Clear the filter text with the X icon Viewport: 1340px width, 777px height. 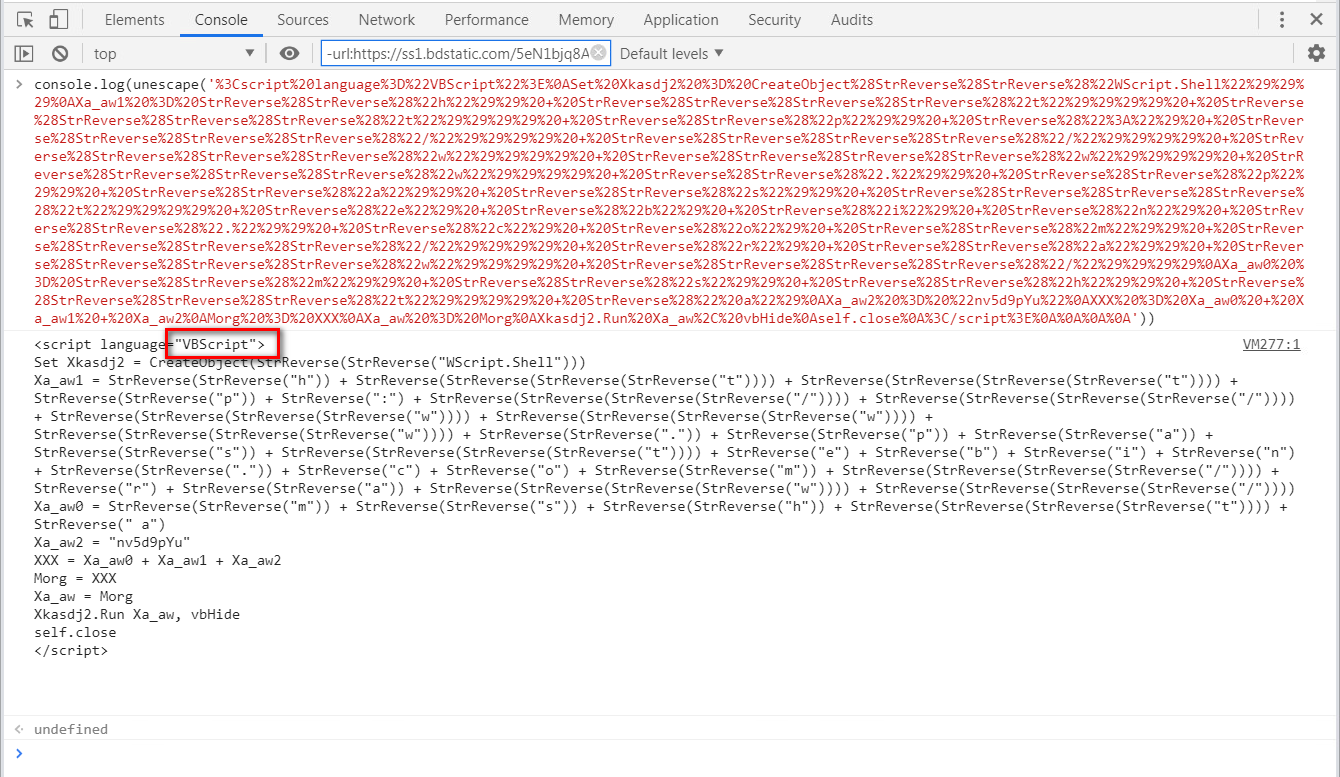[x=598, y=53]
